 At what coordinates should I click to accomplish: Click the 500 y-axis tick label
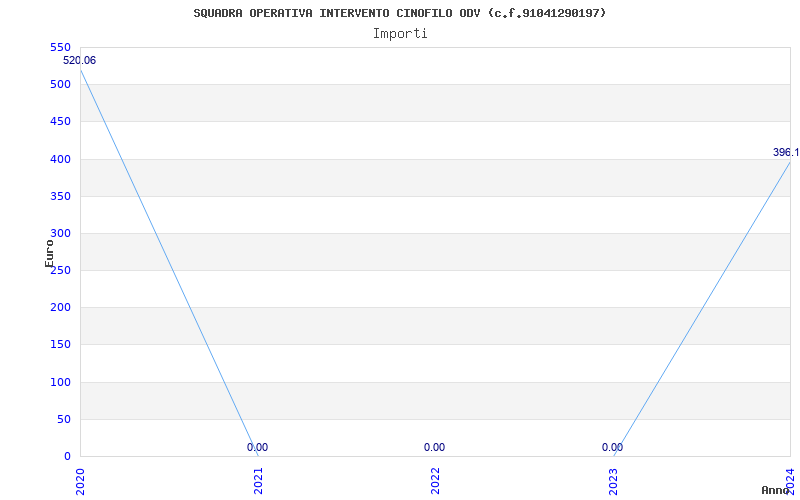[60, 85]
